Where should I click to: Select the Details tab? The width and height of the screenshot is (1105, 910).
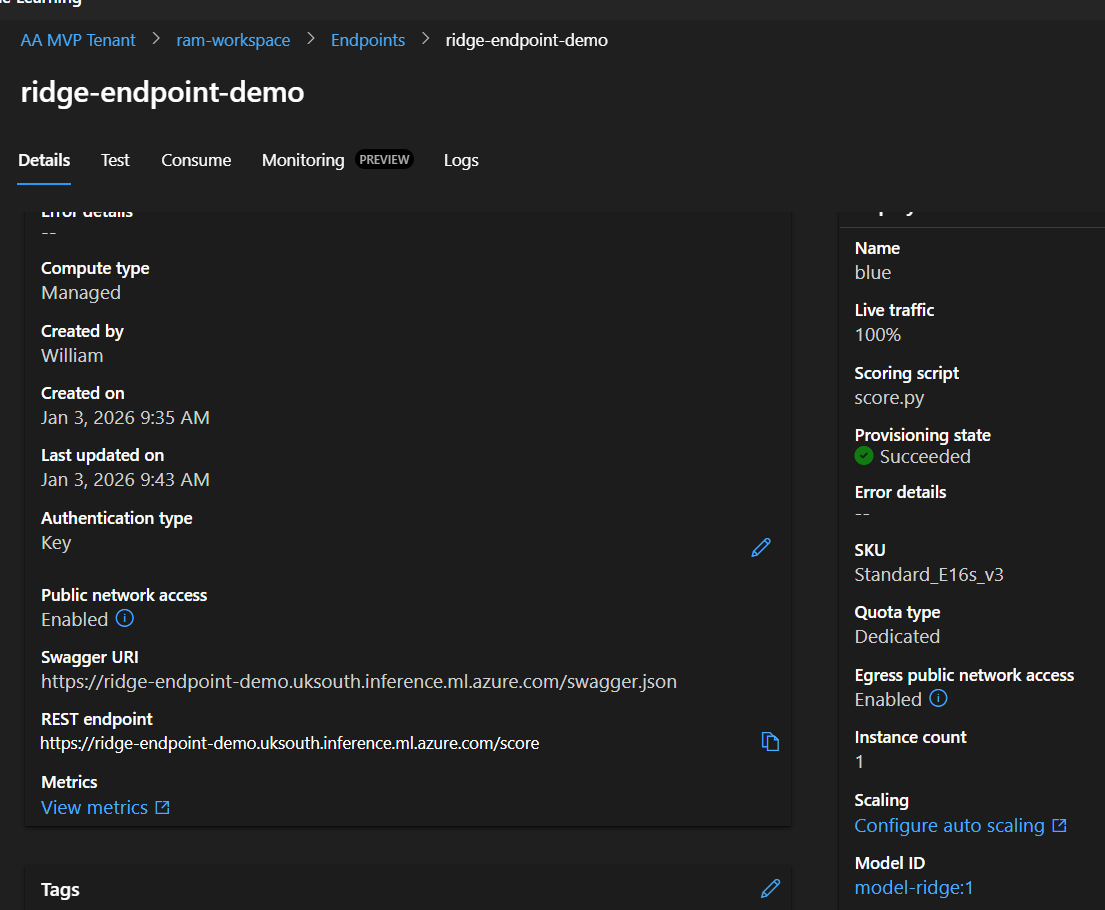pyautogui.click(x=44, y=160)
